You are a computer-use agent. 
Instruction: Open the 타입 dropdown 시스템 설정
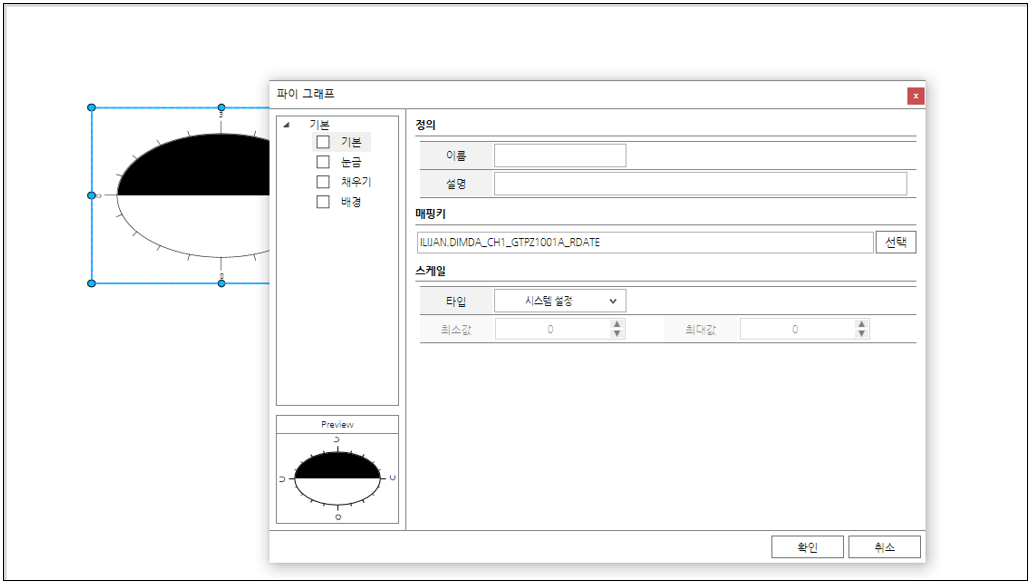pos(560,301)
